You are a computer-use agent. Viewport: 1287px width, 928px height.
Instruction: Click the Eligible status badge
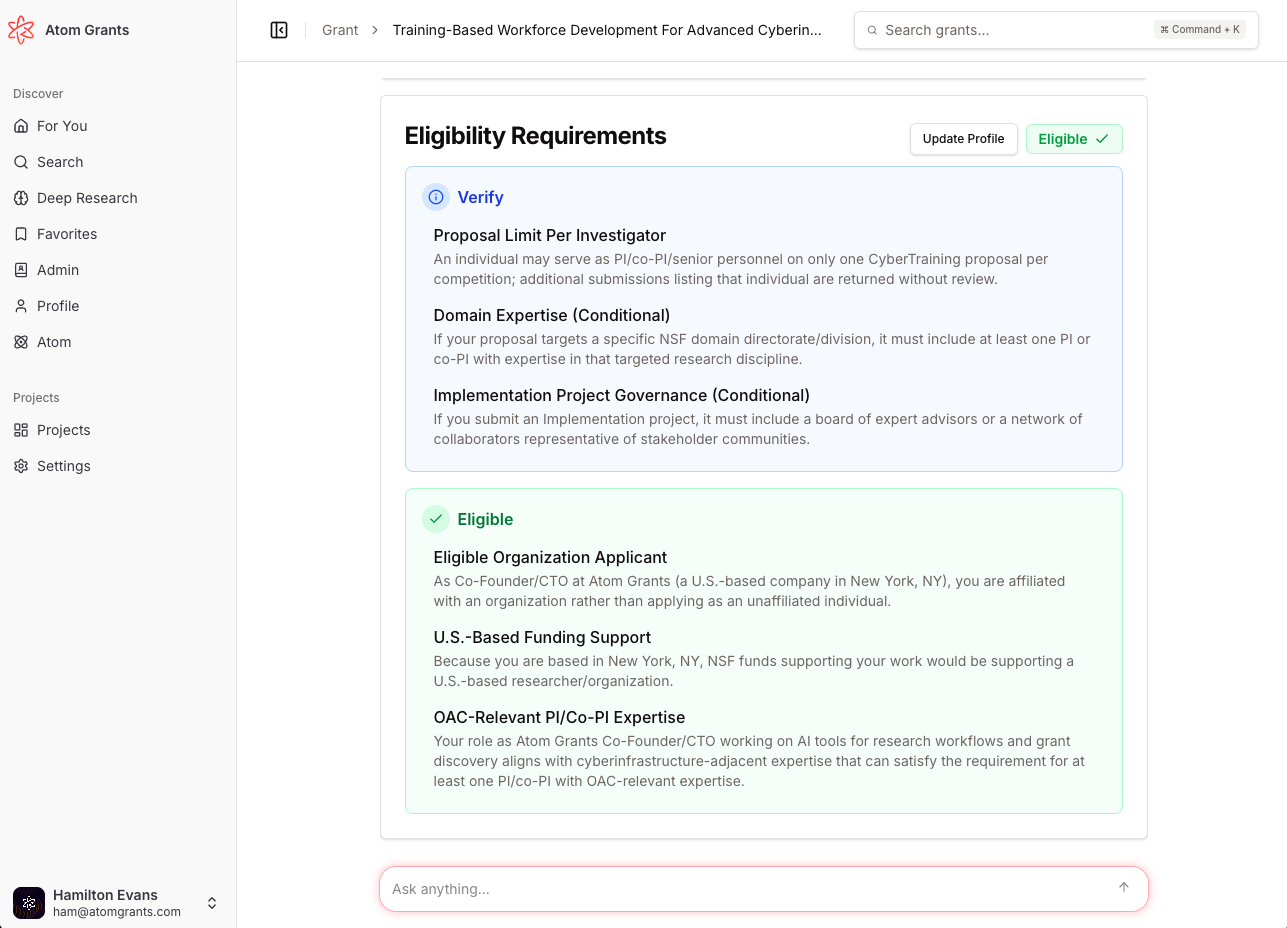pos(1073,139)
